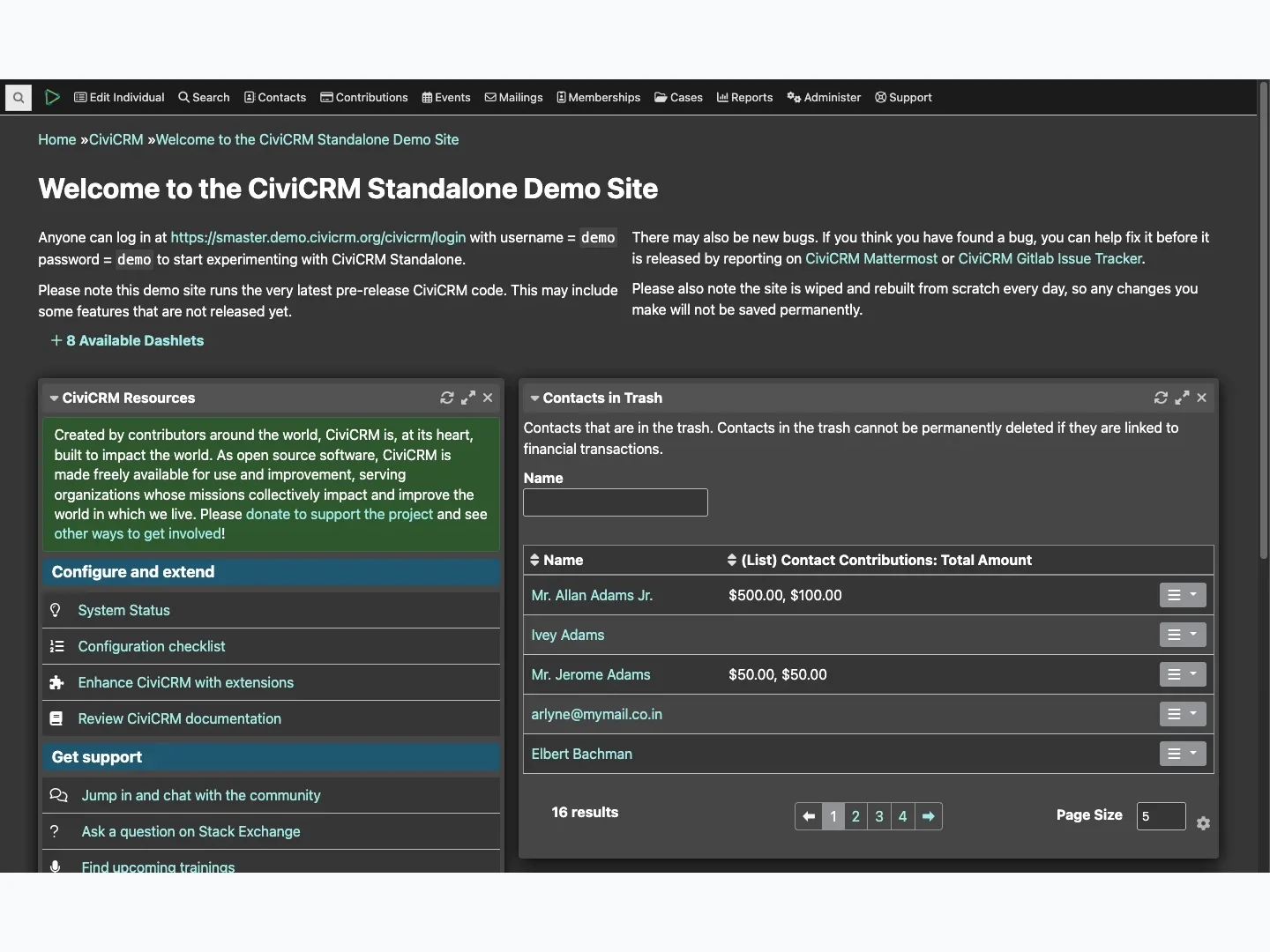
Task: Go to previous page arrow in pager
Action: tap(809, 816)
